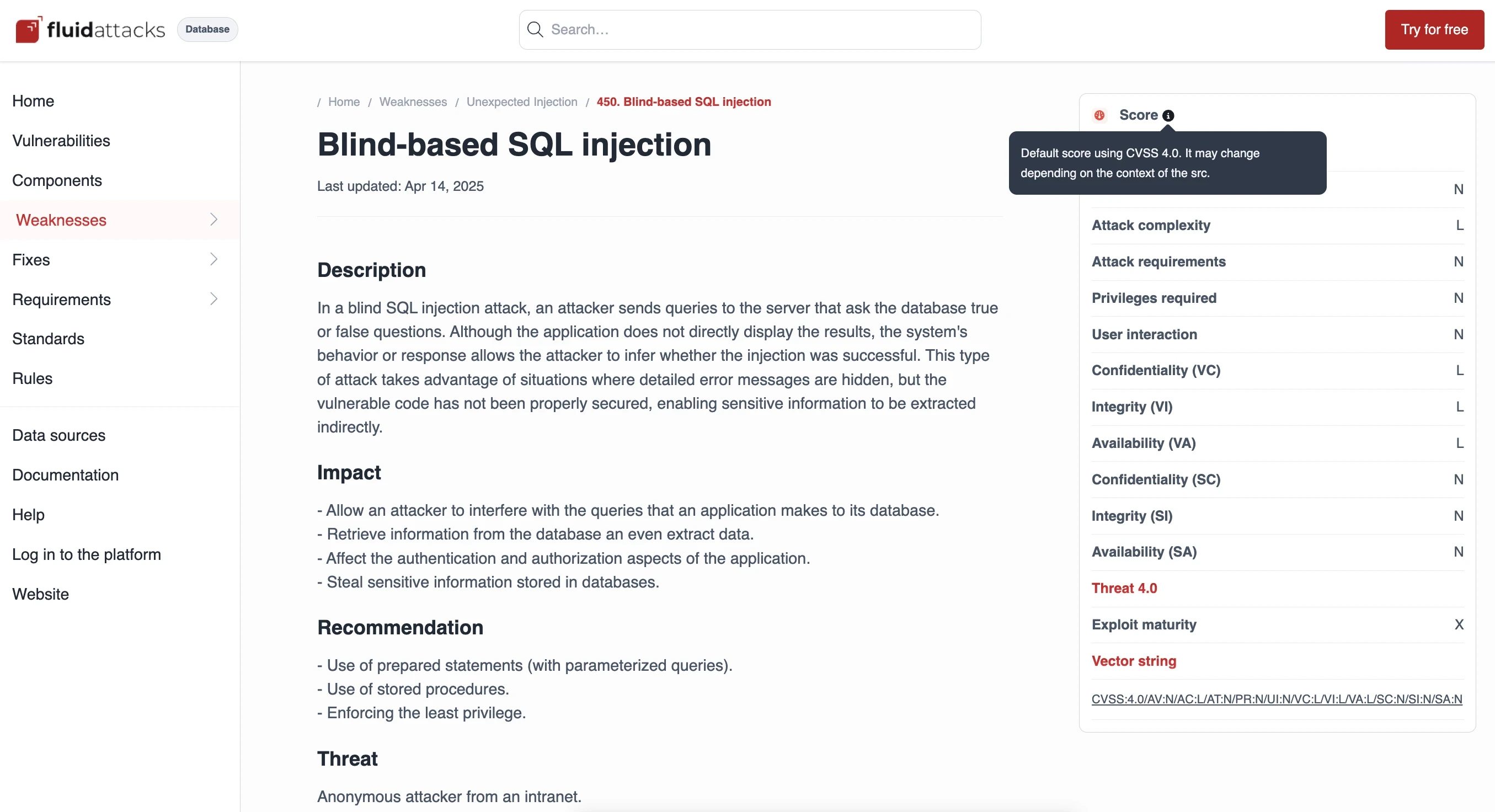Click the Try for free button
This screenshot has height=812, width=1495.
coord(1434,30)
